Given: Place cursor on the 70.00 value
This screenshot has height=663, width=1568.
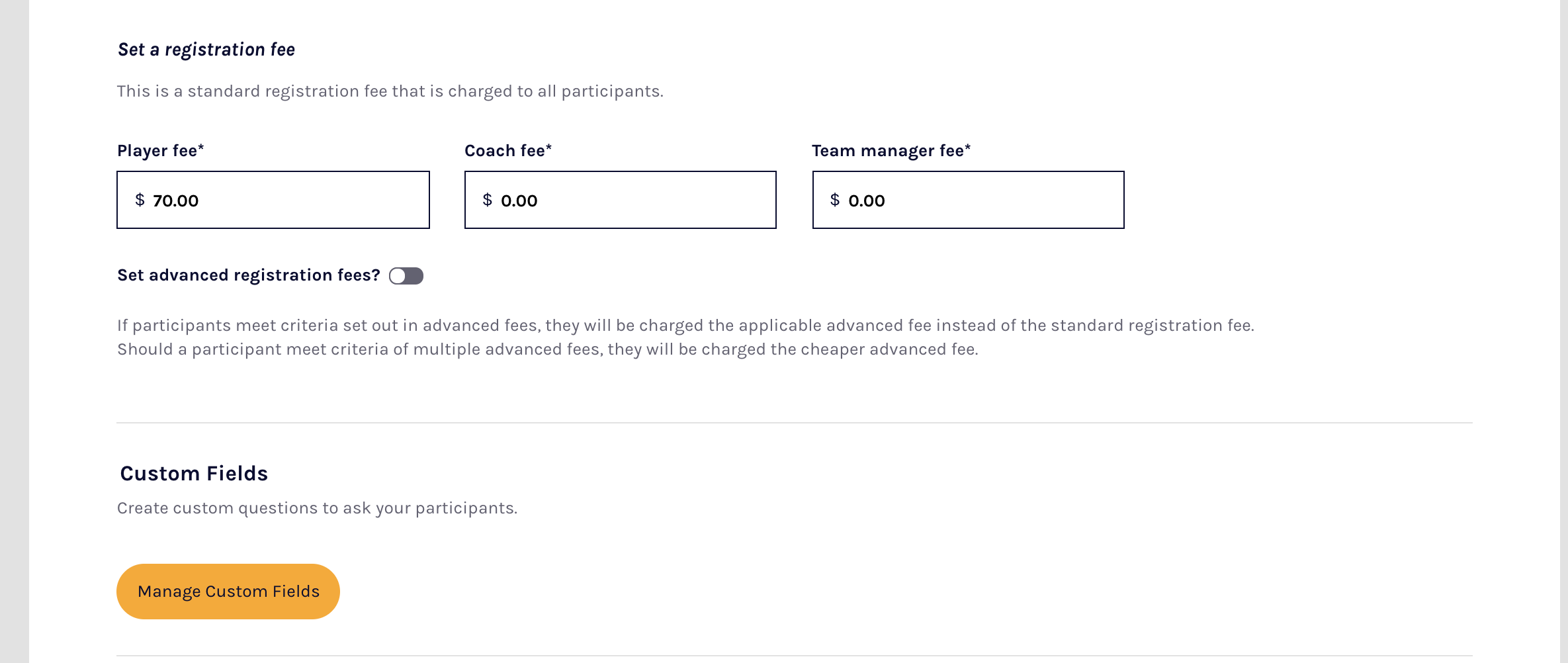Looking at the screenshot, I should click(x=176, y=200).
